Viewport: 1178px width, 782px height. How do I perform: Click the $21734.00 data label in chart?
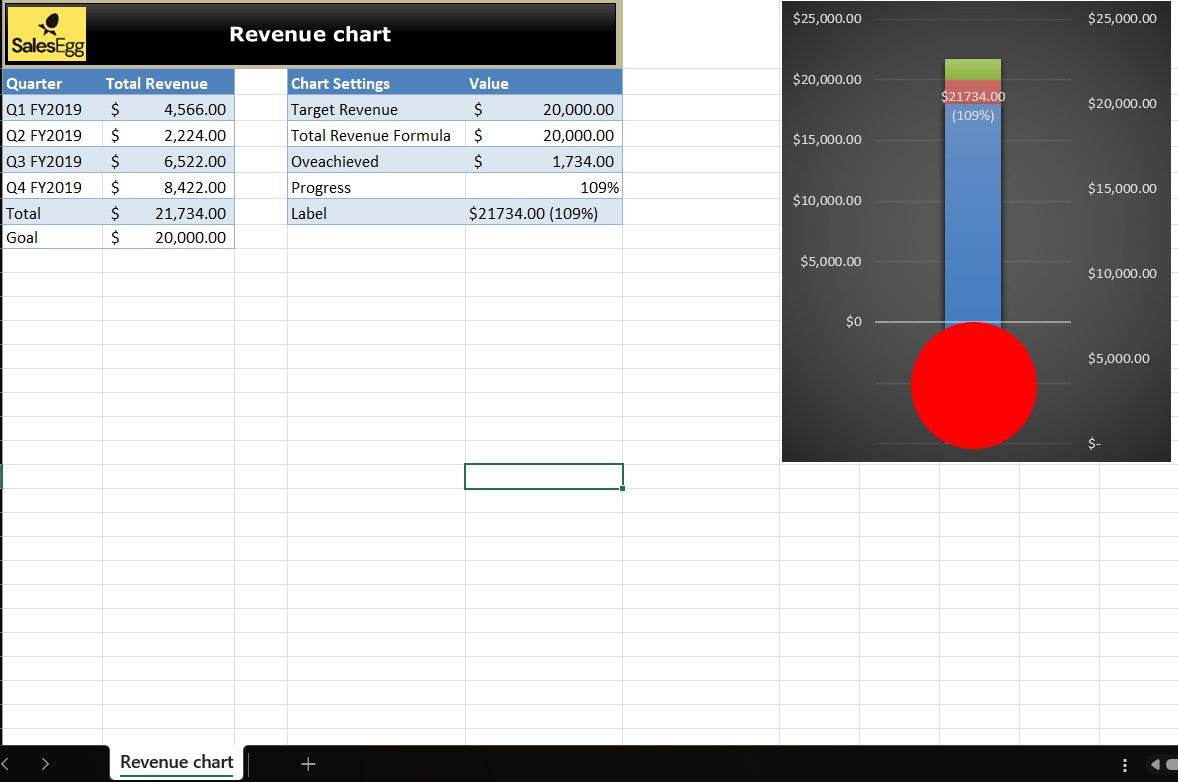coord(972,97)
